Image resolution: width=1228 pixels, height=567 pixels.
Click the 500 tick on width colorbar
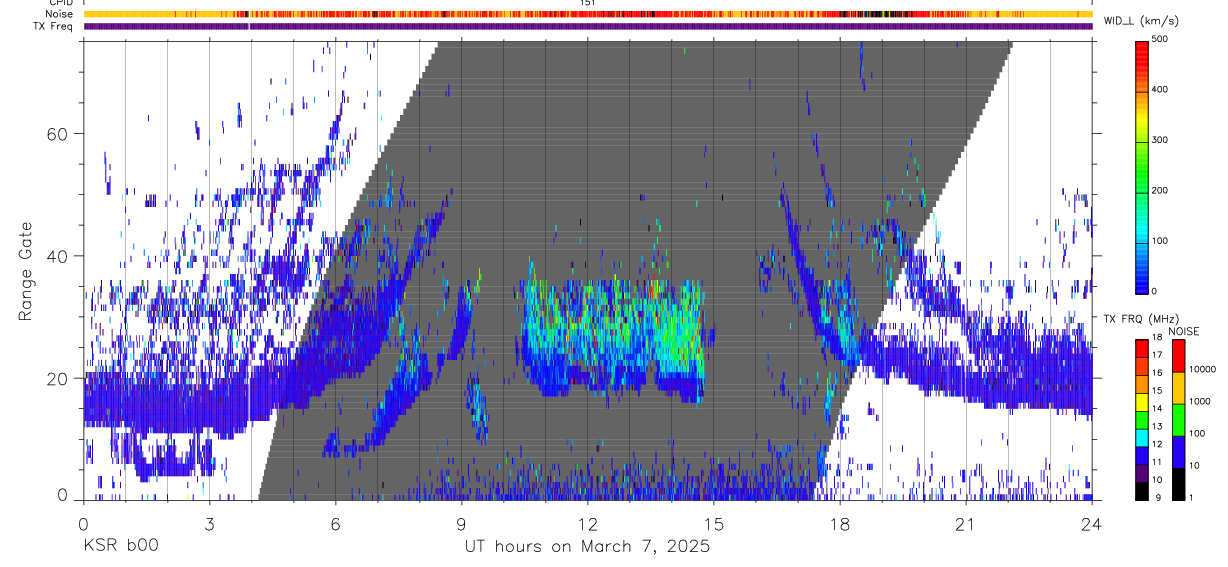(1160, 38)
